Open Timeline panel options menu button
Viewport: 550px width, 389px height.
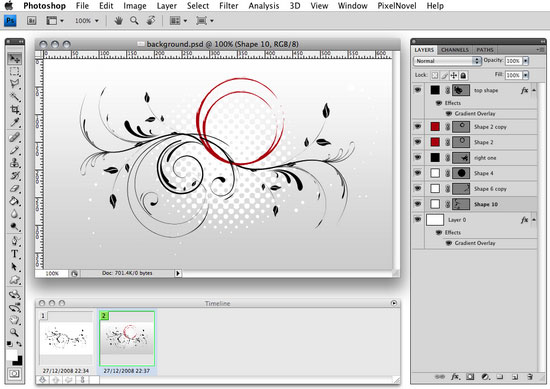click(x=394, y=303)
